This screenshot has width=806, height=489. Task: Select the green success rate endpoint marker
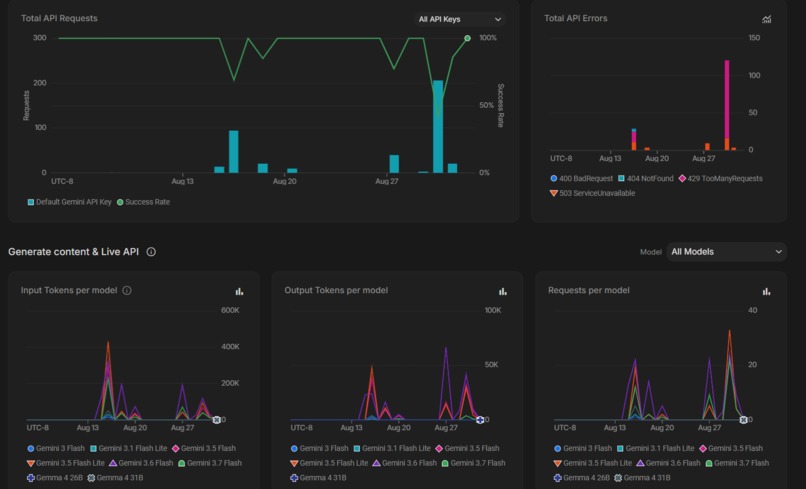467,38
